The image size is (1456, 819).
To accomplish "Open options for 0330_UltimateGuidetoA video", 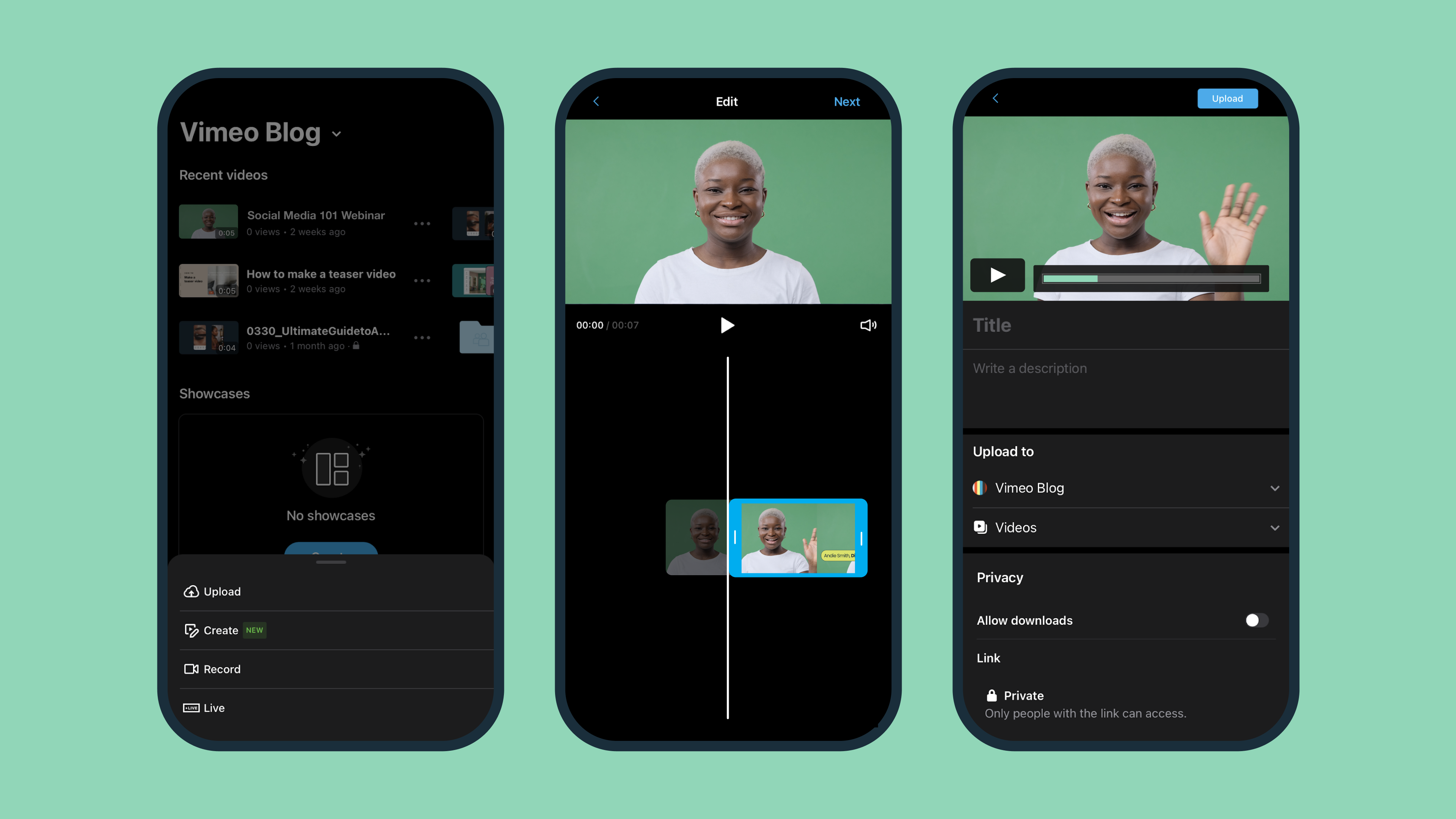I will 422,337.
